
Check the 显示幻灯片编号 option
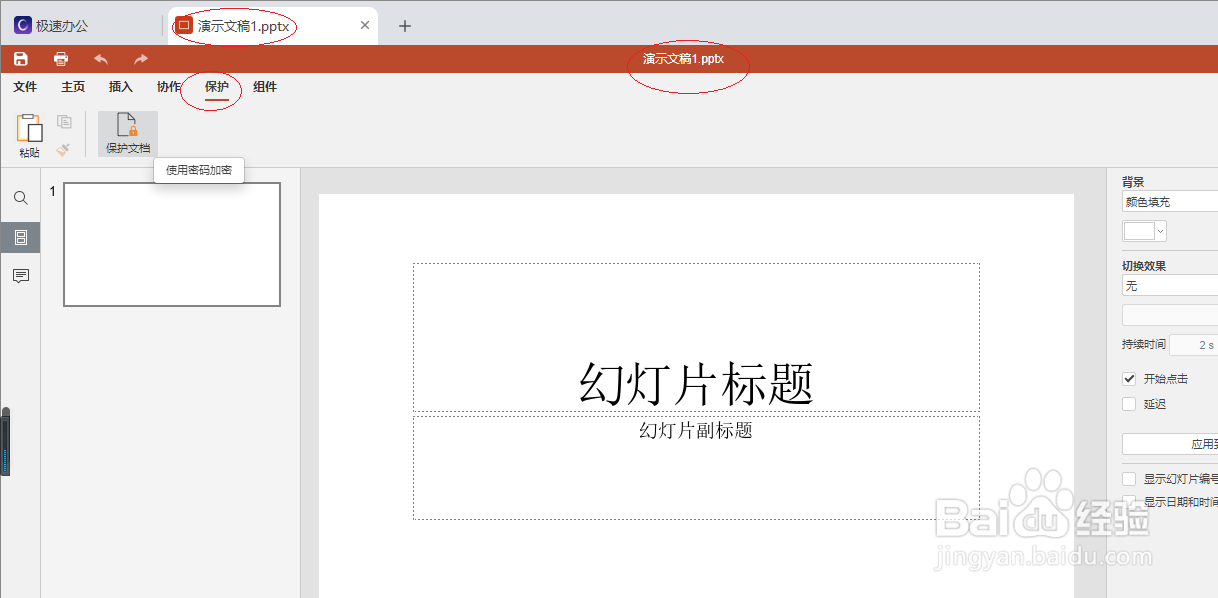[1131, 478]
